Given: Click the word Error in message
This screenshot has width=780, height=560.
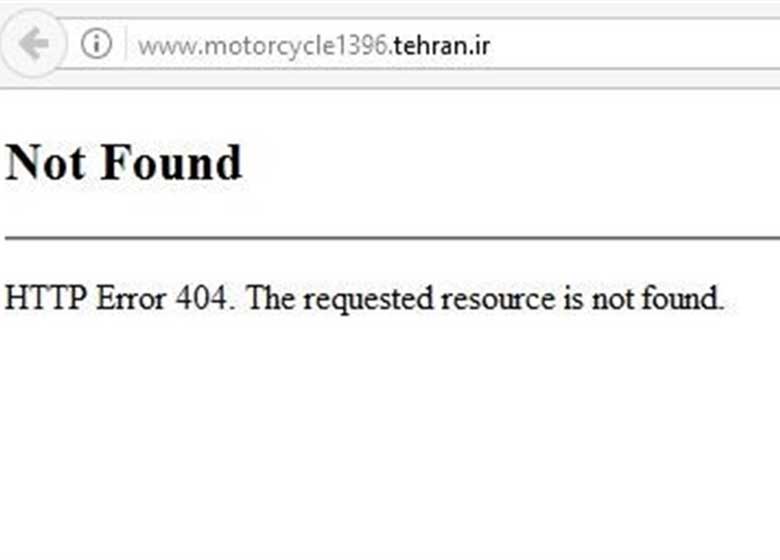Looking at the screenshot, I should (x=131, y=297).
